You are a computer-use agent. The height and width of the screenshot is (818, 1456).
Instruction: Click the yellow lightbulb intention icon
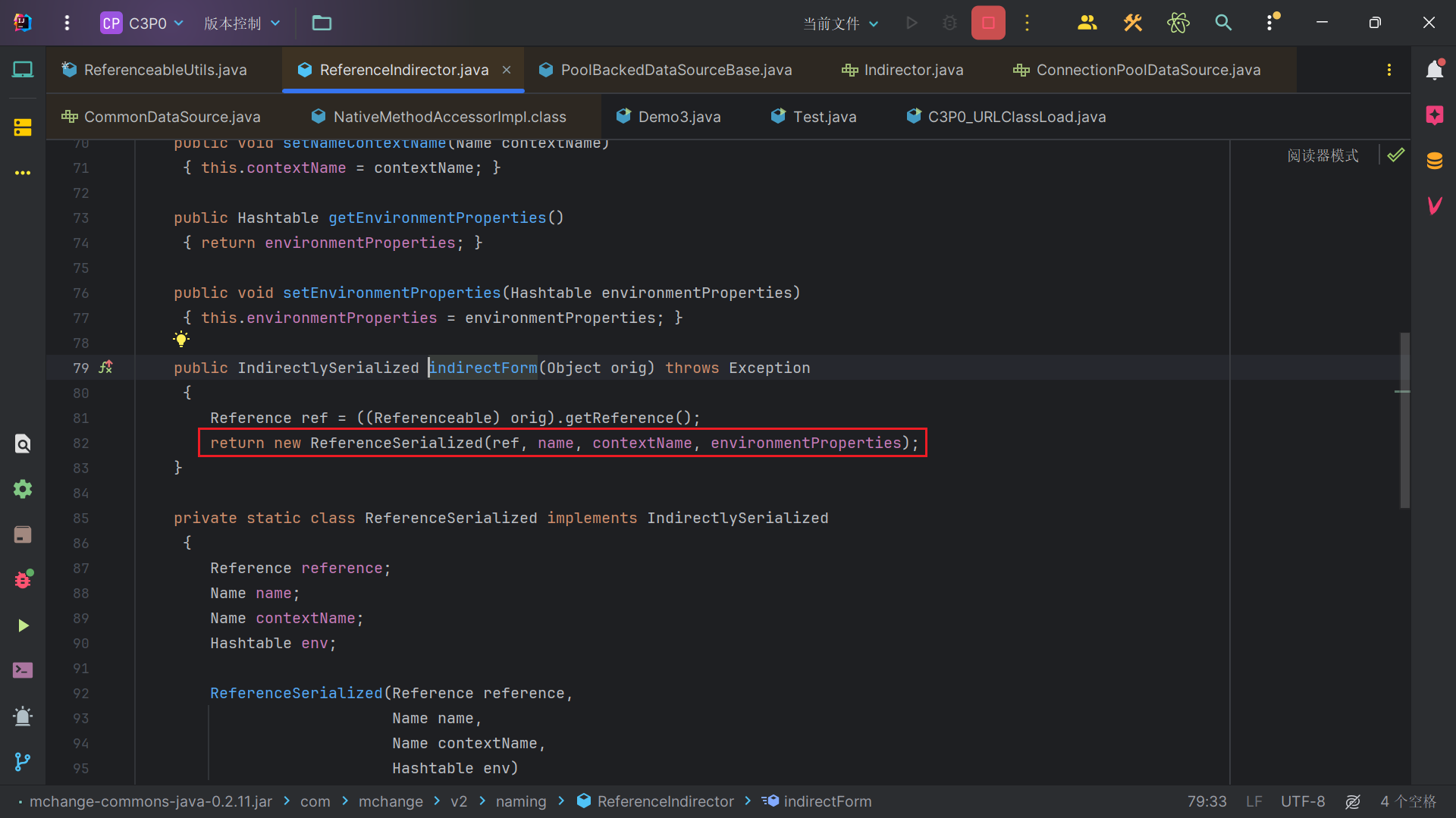click(x=181, y=339)
